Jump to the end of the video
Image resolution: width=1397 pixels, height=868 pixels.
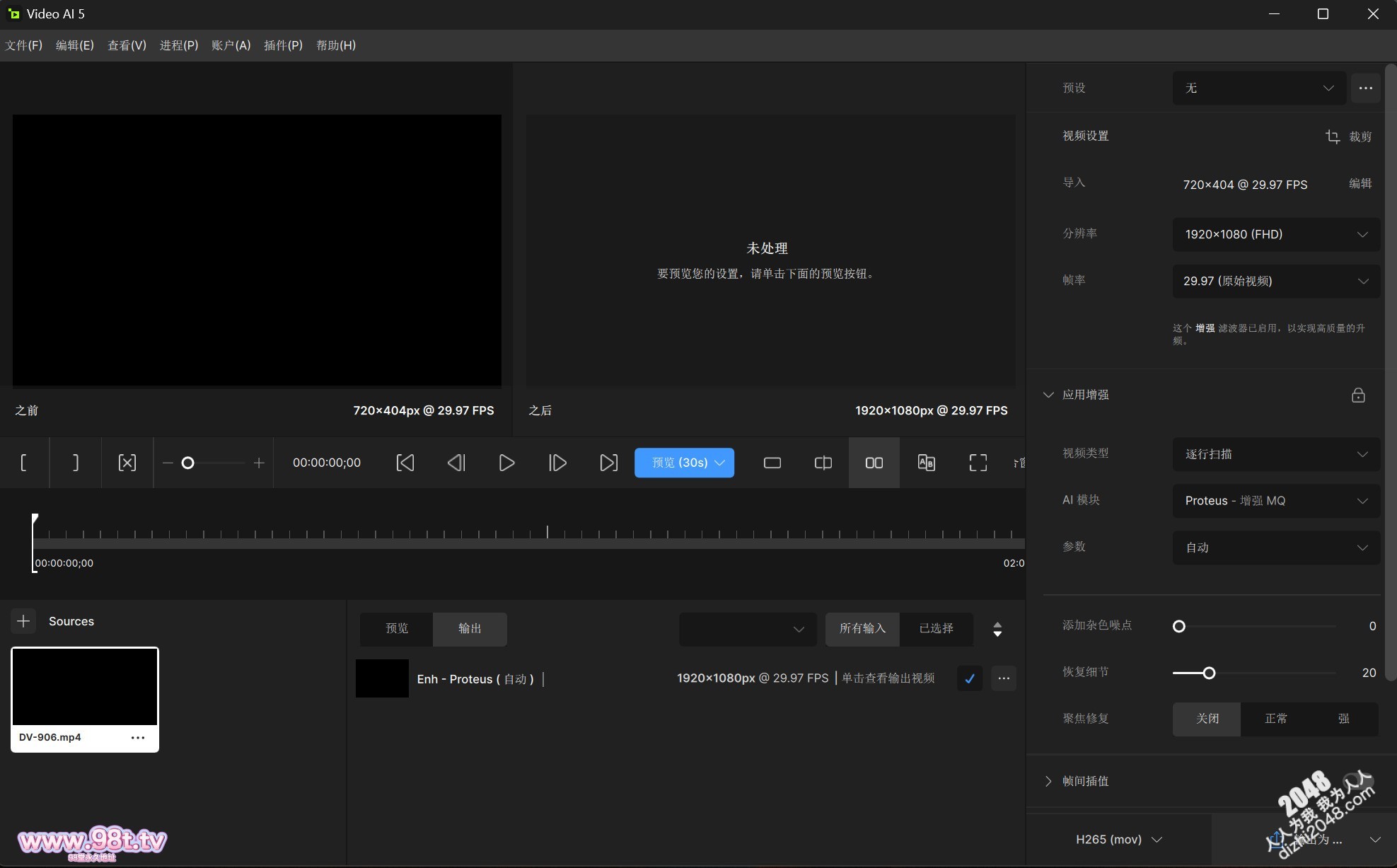(608, 463)
